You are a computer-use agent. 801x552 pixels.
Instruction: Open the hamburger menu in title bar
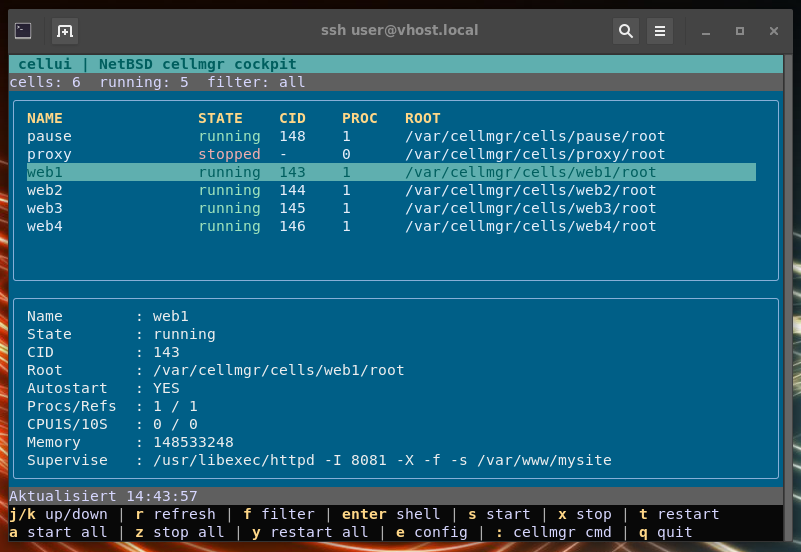click(x=659, y=31)
